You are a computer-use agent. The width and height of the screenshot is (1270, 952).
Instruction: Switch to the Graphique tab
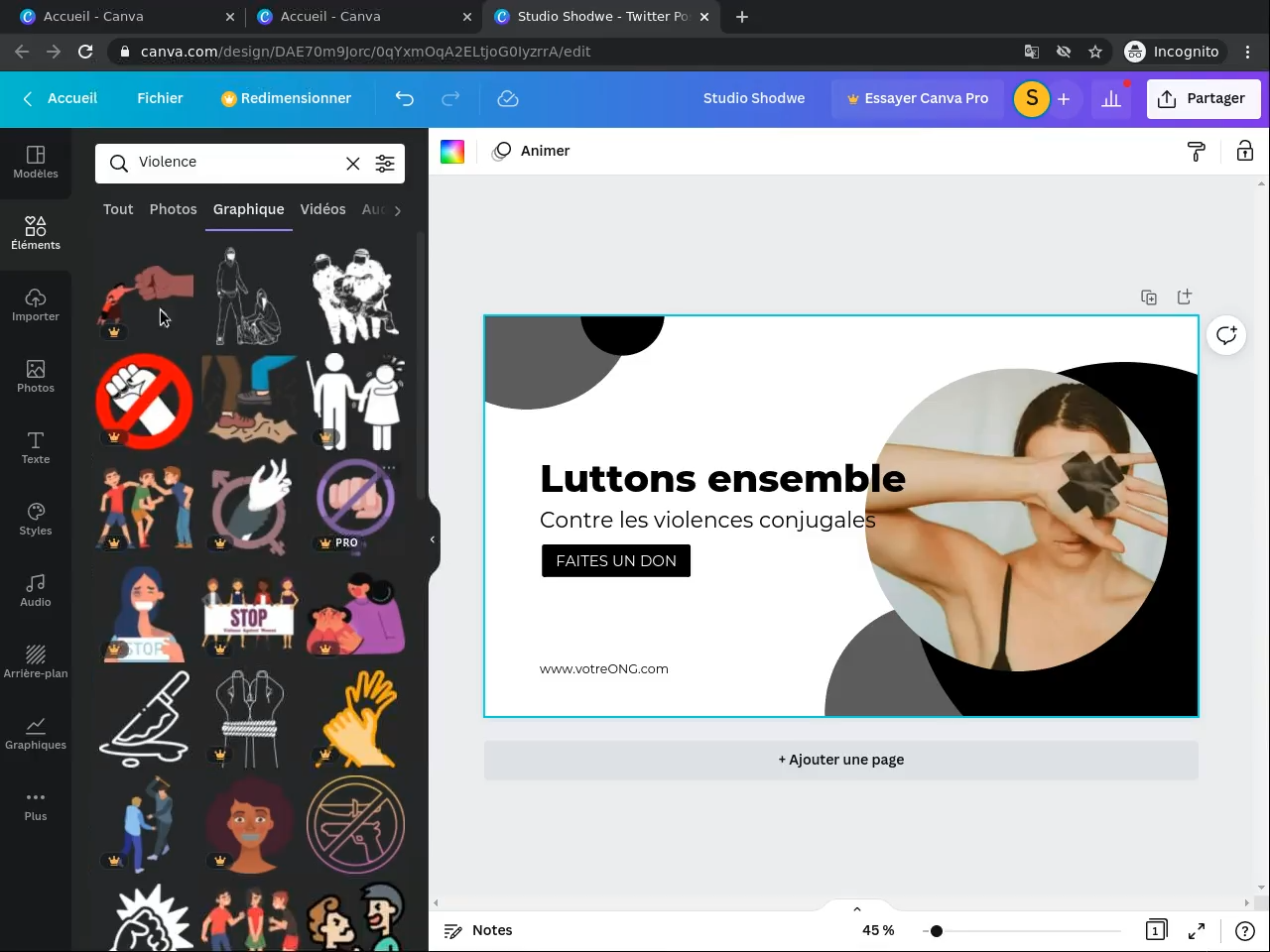[x=249, y=209]
